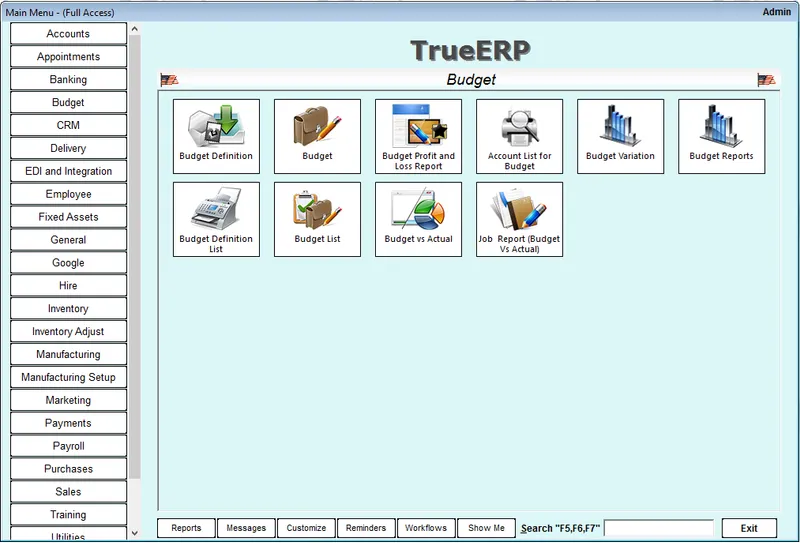Open the Marketing module
This screenshot has width=800, height=543.
coord(68,400)
